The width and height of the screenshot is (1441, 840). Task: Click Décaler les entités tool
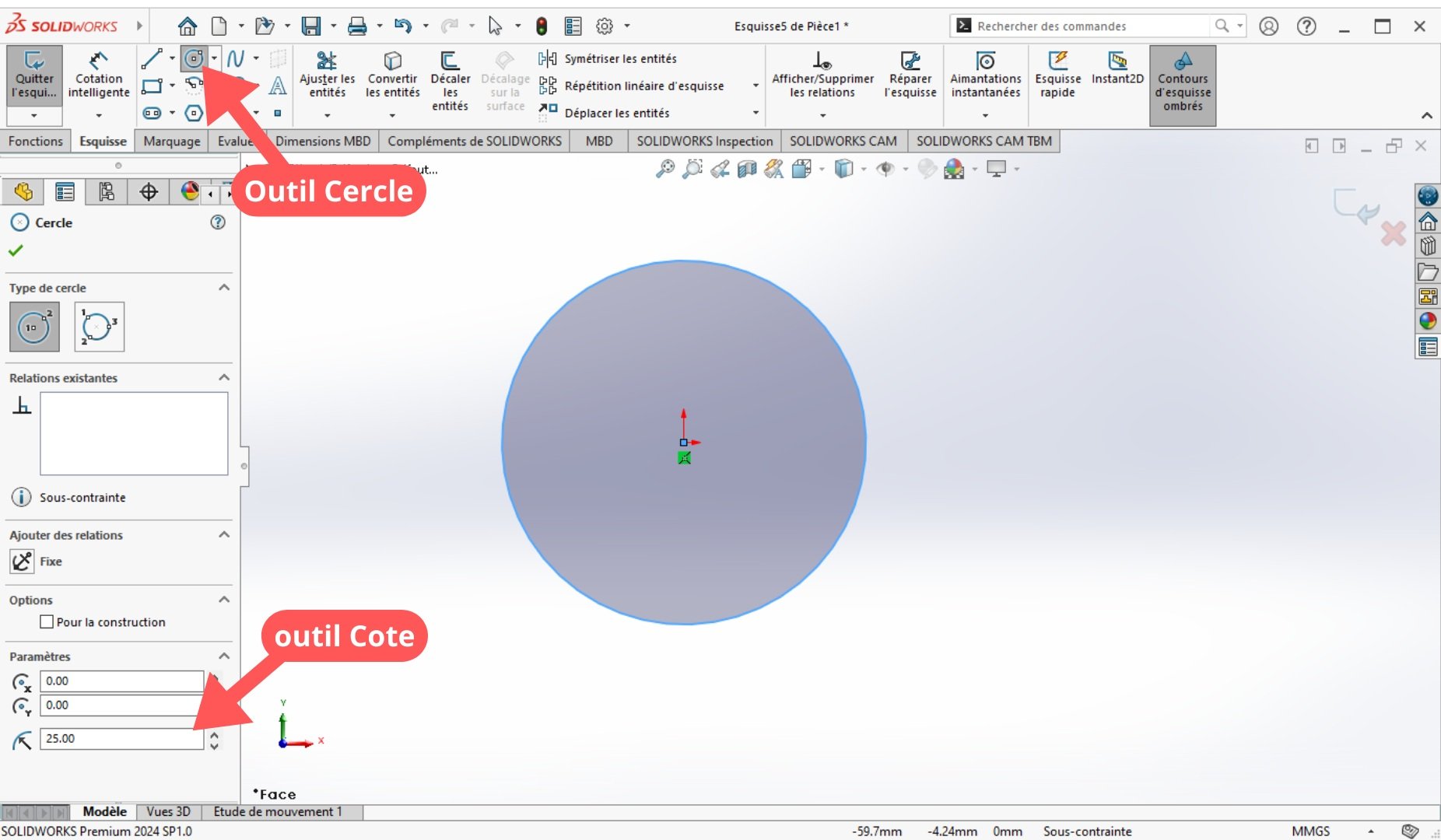click(450, 81)
